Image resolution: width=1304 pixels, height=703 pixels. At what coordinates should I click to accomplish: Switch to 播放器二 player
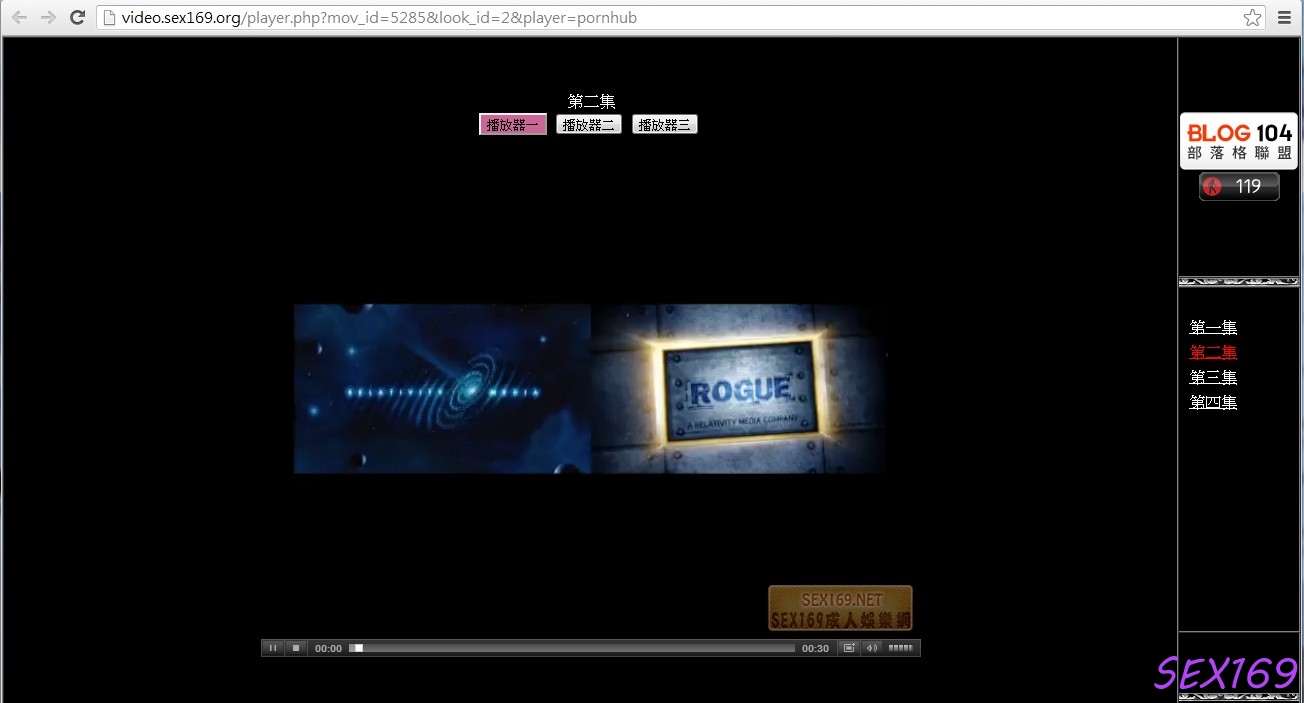589,125
